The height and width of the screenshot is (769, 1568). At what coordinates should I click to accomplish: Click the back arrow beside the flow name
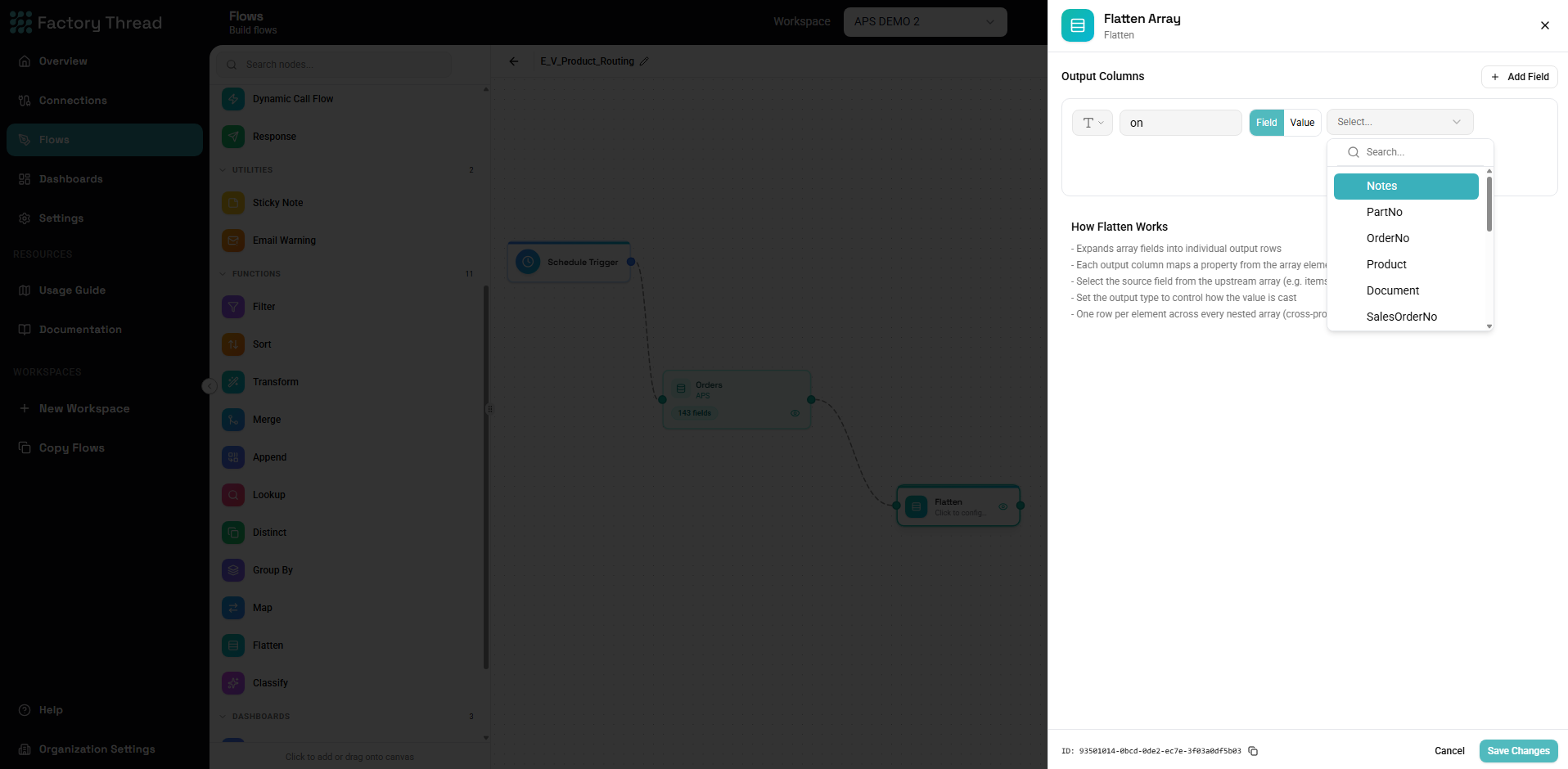514,61
